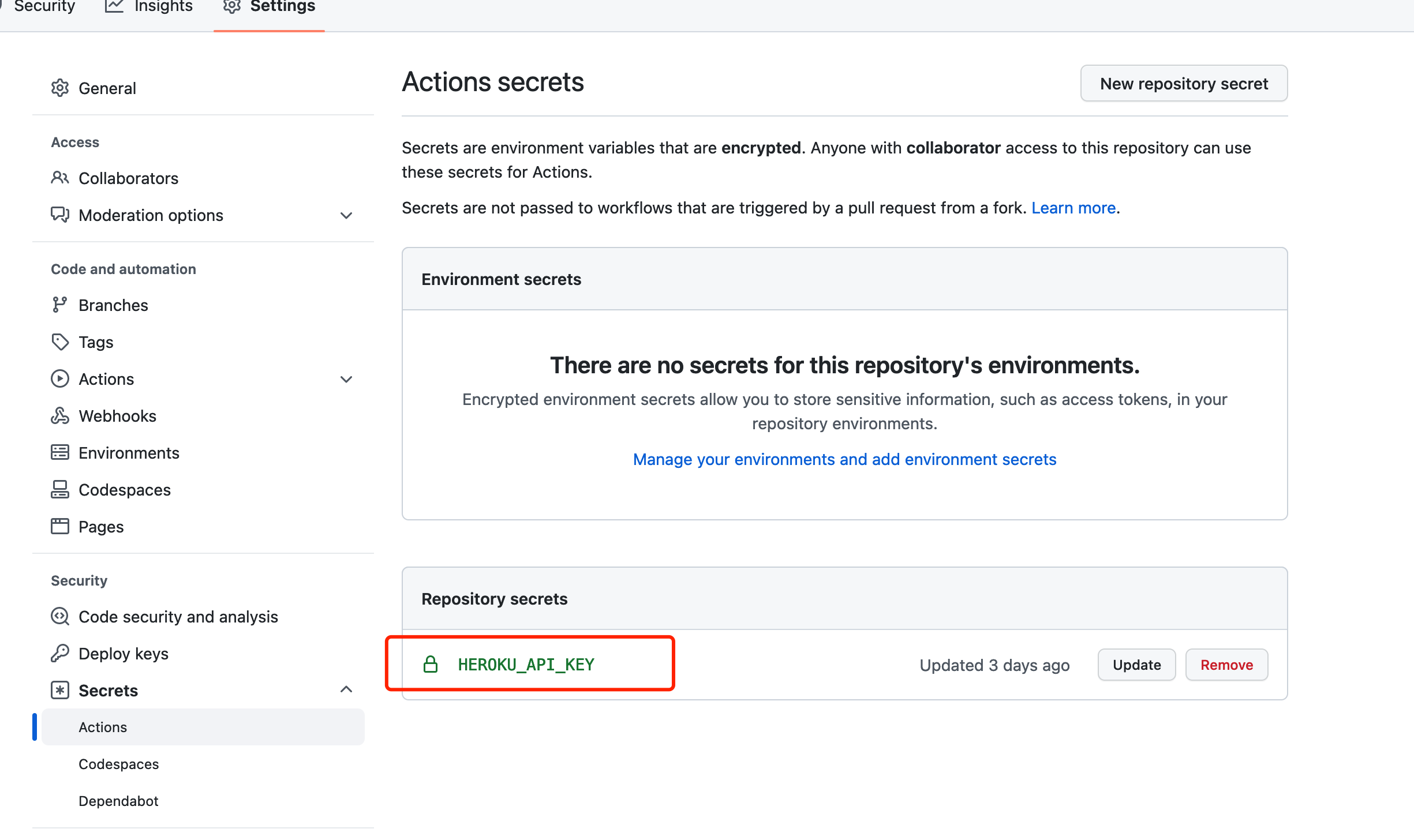The width and height of the screenshot is (1414, 840).
Task: Remove the HEROKU_API_KEY secret
Action: 1226,665
